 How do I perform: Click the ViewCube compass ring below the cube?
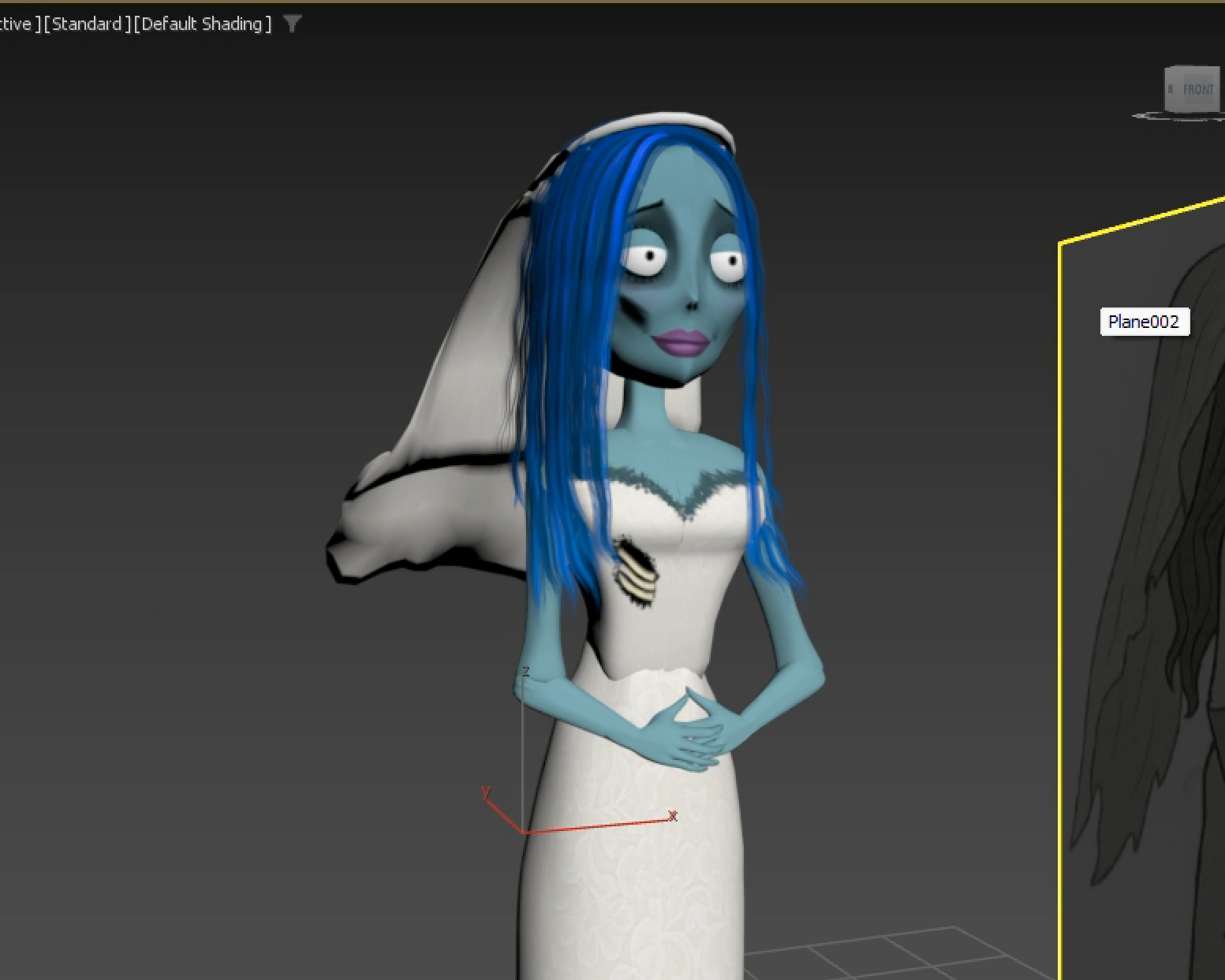click(x=1160, y=117)
